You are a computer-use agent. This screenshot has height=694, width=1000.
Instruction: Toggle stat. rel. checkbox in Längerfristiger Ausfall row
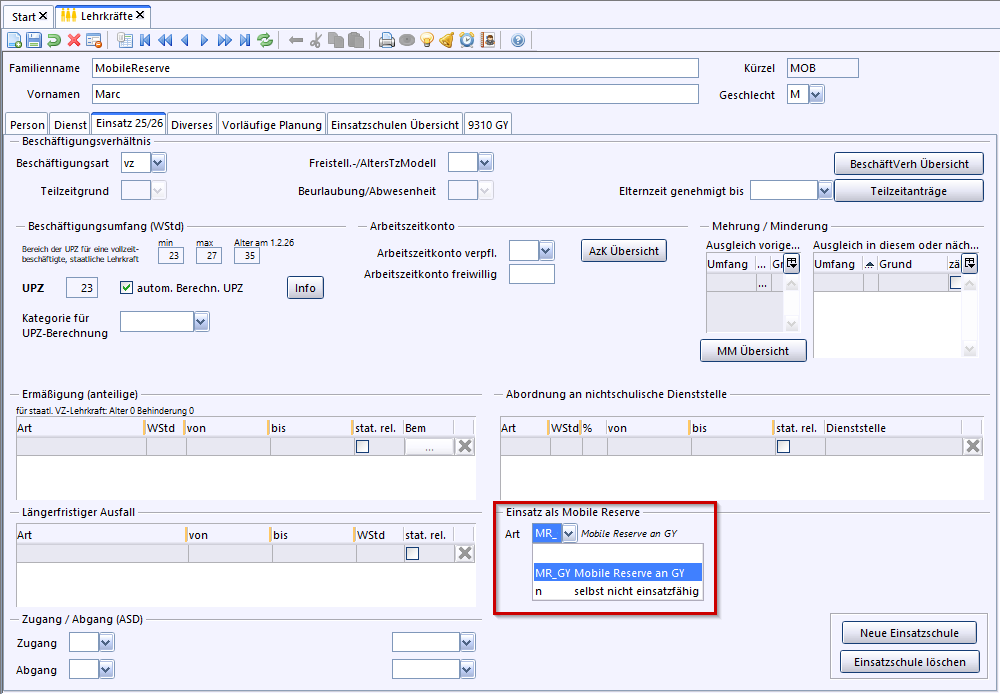[413, 553]
